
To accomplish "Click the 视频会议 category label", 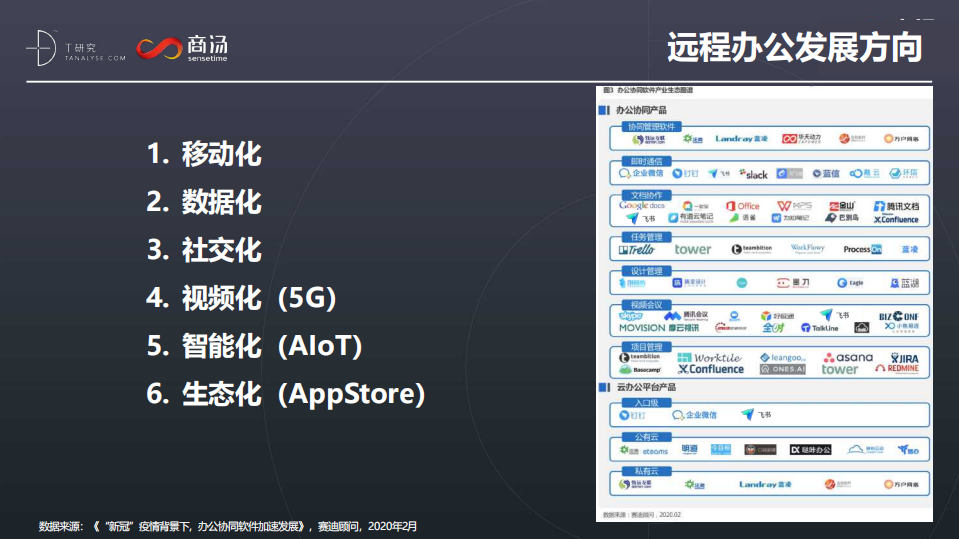I will 646,305.
